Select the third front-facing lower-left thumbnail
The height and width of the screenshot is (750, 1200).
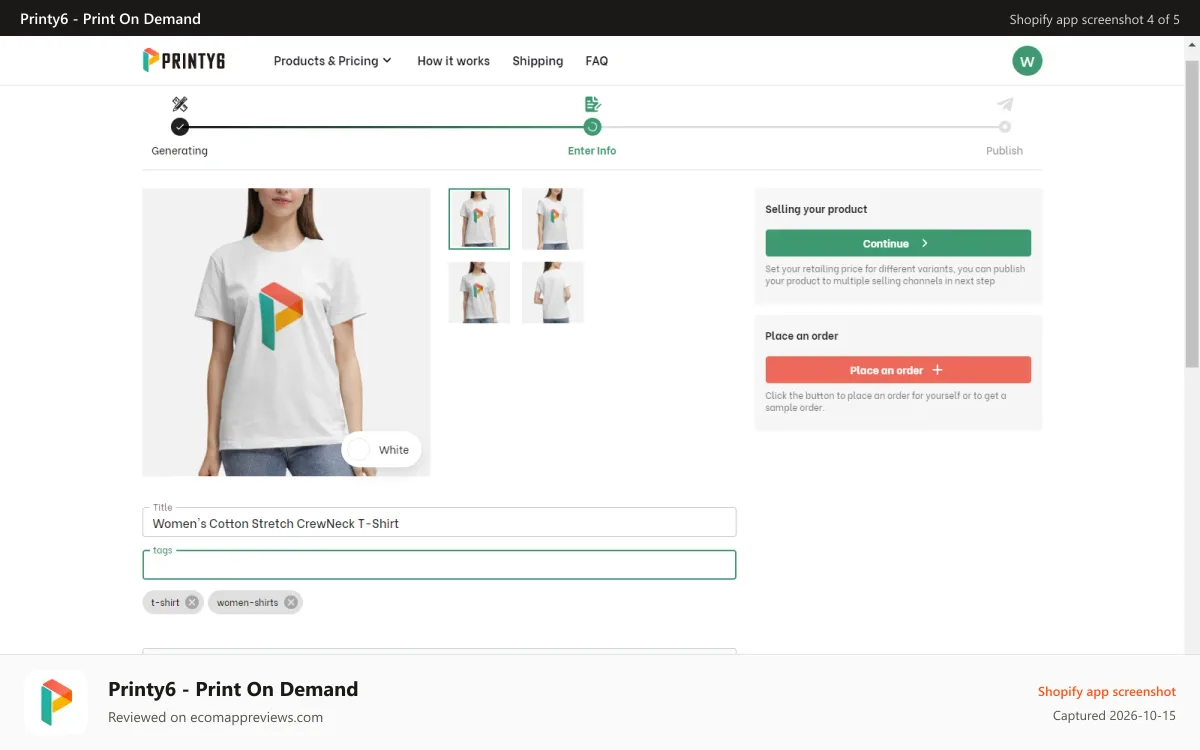pyautogui.click(x=479, y=293)
